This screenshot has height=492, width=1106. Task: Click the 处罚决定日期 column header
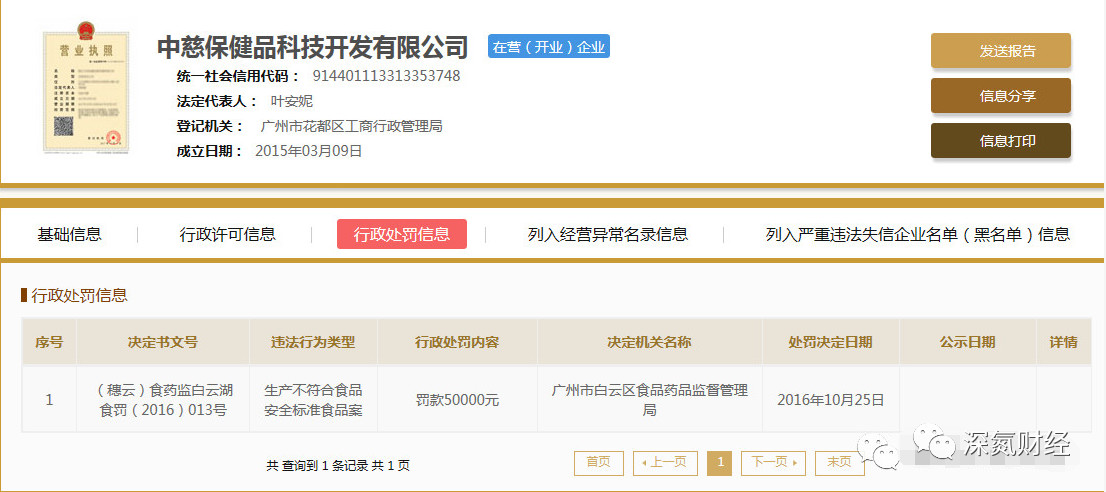(831, 342)
